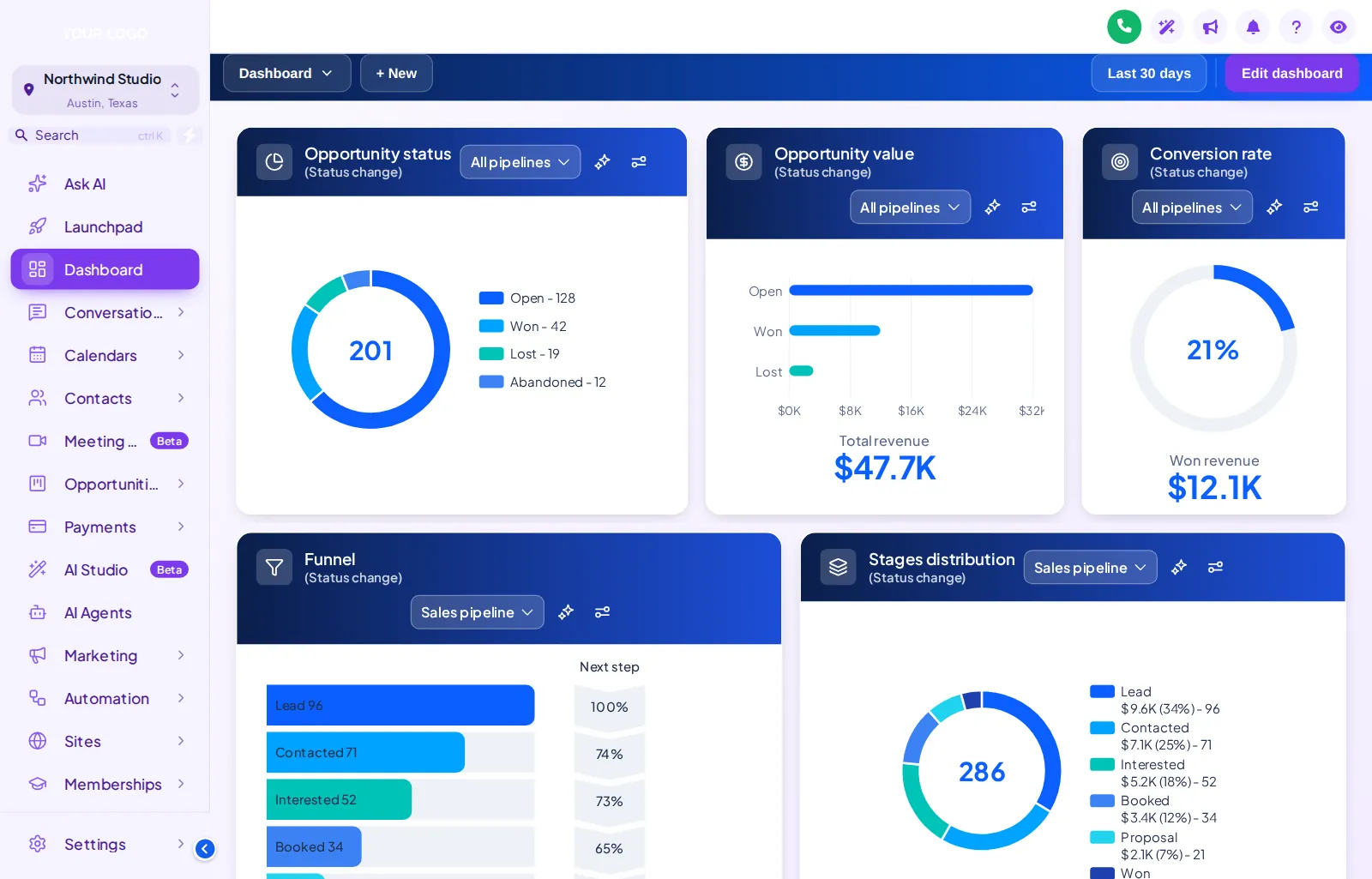This screenshot has height=879, width=1372.
Task: Expand the Payments menu chevron
Action: [x=181, y=527]
